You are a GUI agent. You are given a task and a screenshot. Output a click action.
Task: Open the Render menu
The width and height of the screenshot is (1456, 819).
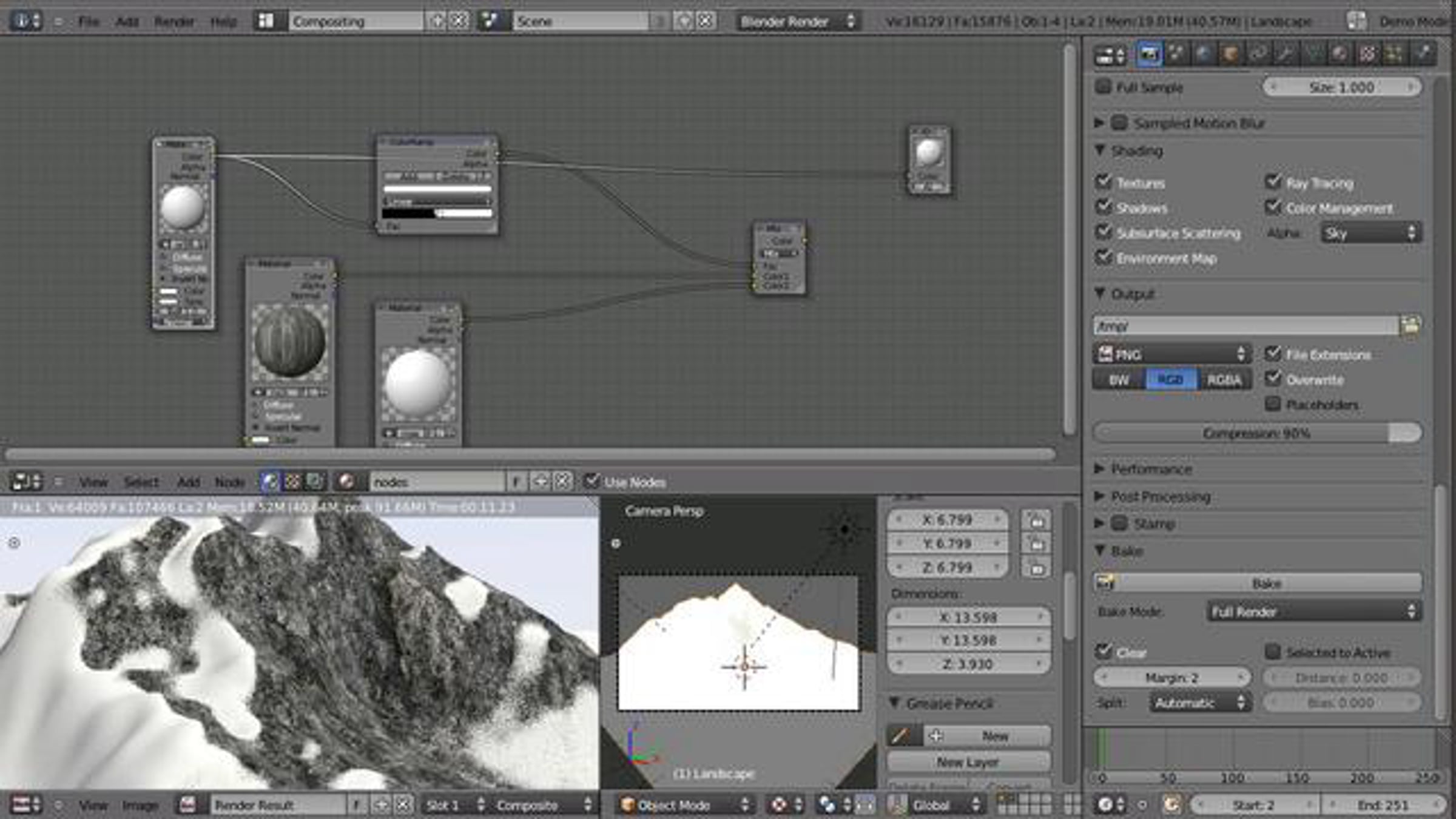[x=174, y=22]
